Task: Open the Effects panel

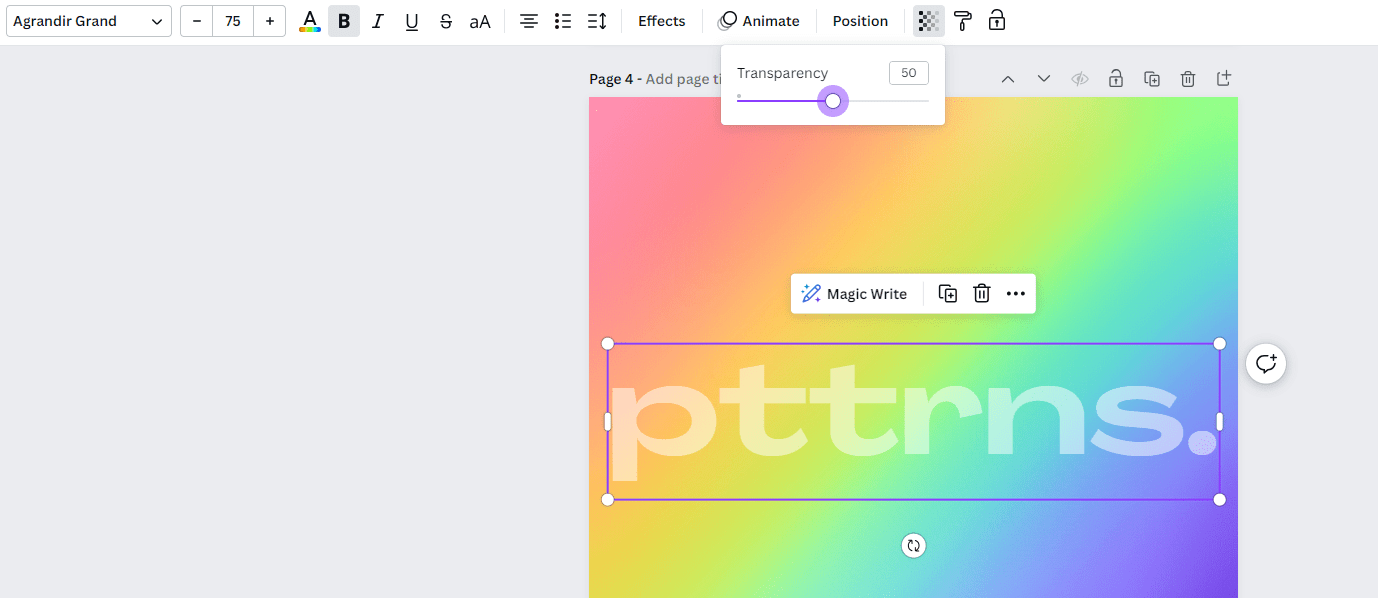Action: point(660,20)
